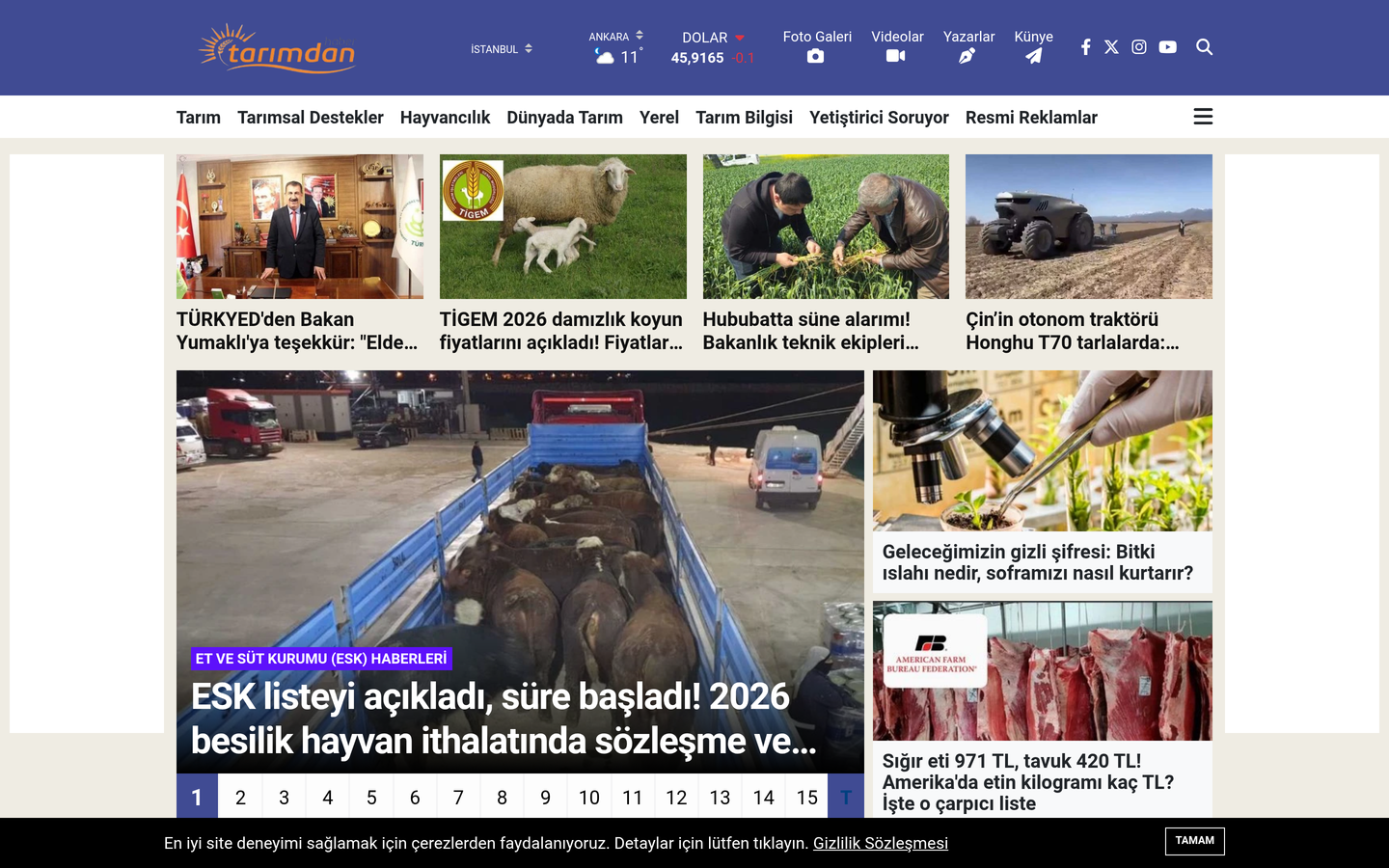Open the X (Twitter) profile icon
Viewport: 1389px width, 868px height.
tap(1111, 47)
